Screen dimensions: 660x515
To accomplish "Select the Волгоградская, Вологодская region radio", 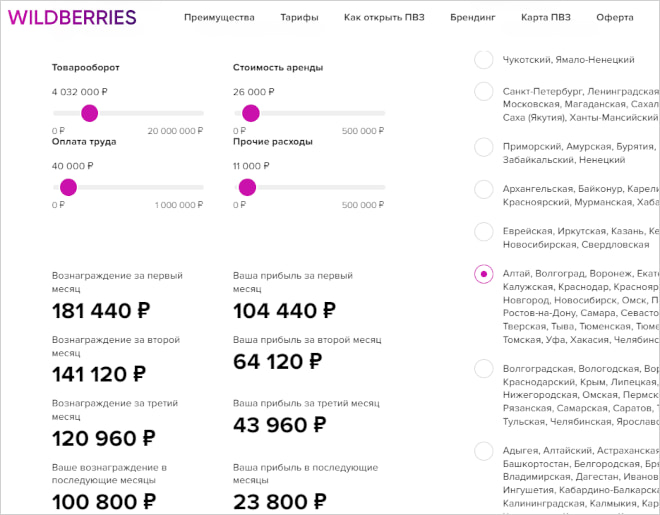I will pos(484,368).
